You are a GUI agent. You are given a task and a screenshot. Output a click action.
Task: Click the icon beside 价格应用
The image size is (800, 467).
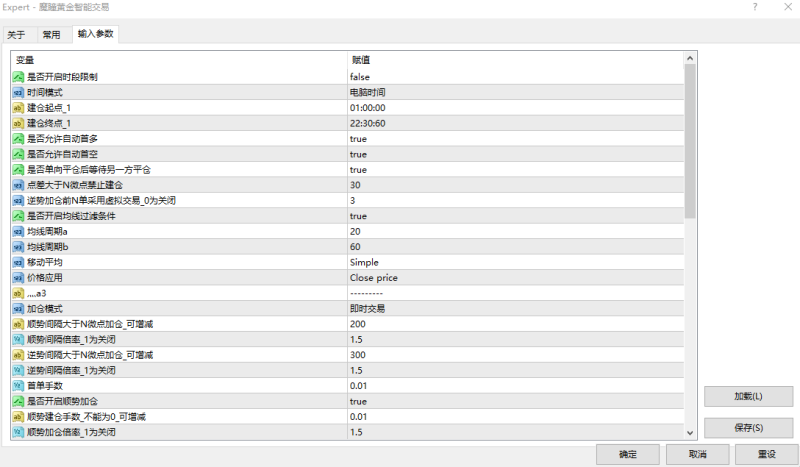click(x=18, y=277)
